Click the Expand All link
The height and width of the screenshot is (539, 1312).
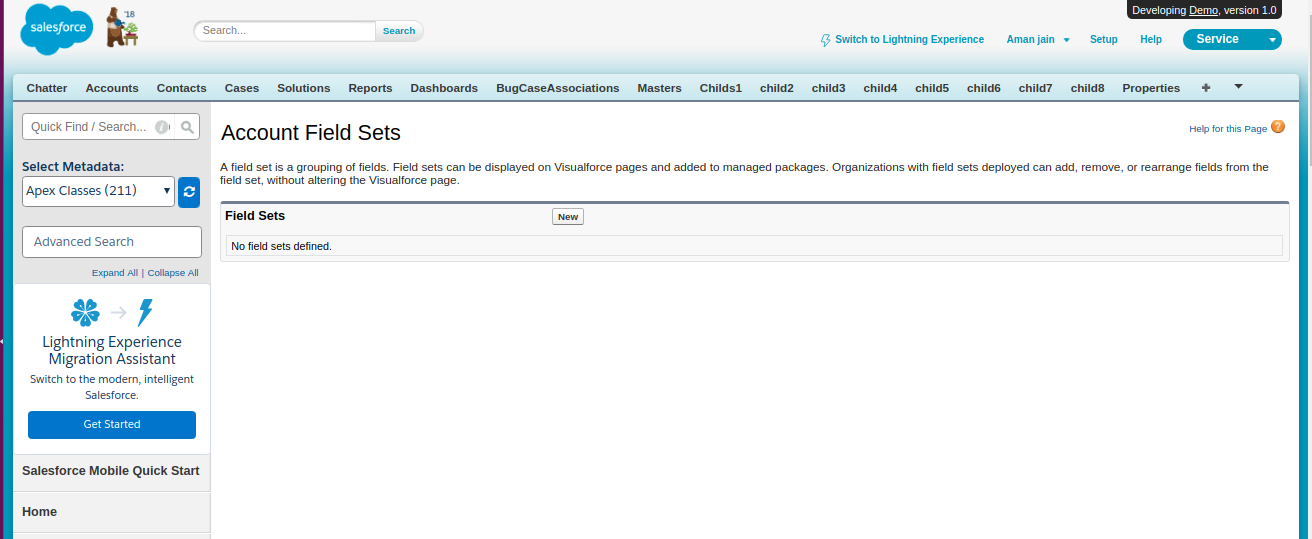click(115, 273)
